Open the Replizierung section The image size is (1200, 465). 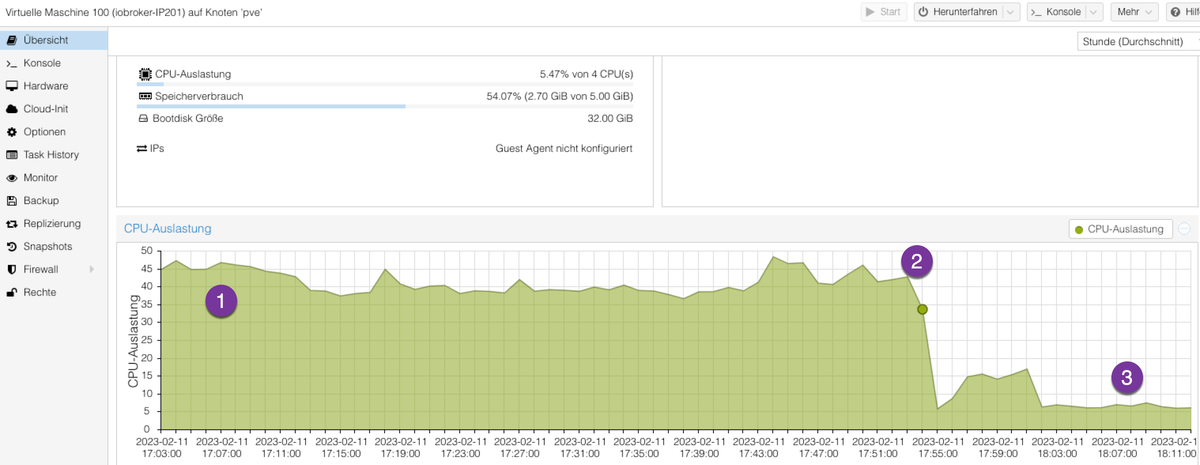(x=54, y=224)
